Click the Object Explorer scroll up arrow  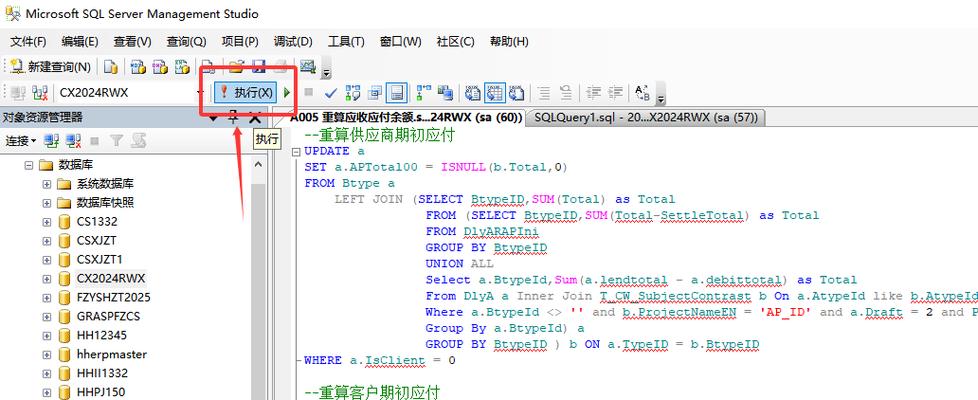pos(259,164)
